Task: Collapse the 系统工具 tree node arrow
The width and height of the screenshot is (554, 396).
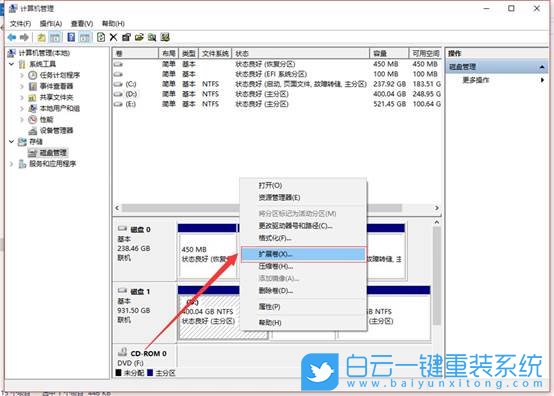Action: pyautogui.click(x=12, y=64)
